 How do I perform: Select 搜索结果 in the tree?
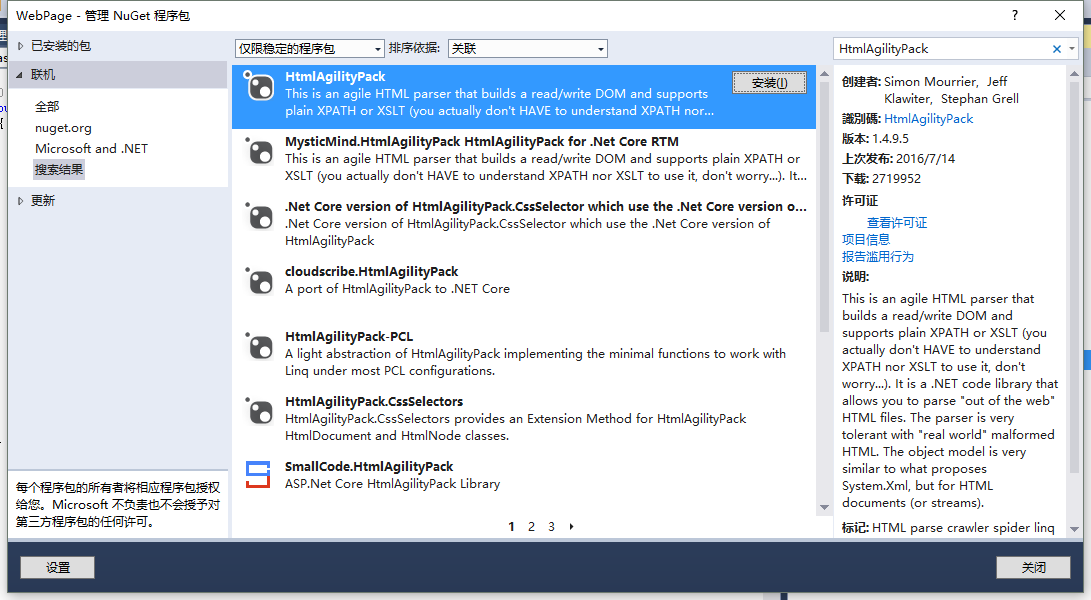59,169
